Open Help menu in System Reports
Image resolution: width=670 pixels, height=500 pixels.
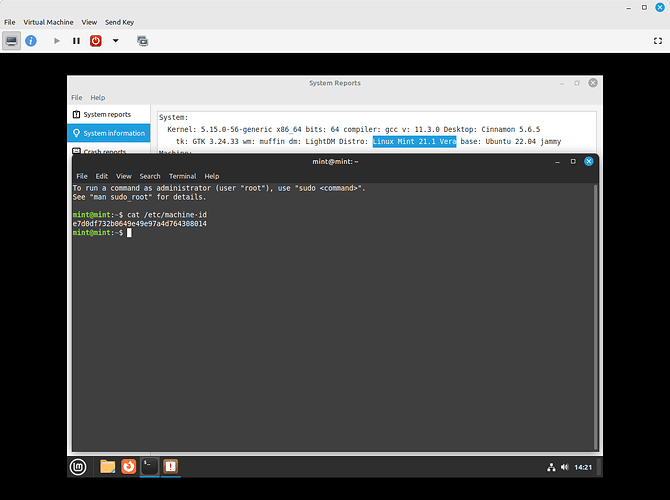[98, 98]
